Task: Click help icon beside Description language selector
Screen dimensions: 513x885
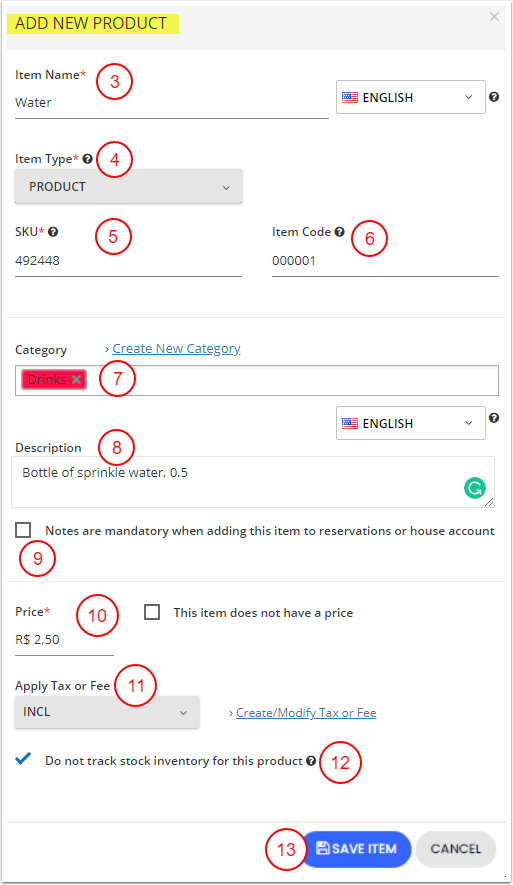Action: [494, 418]
